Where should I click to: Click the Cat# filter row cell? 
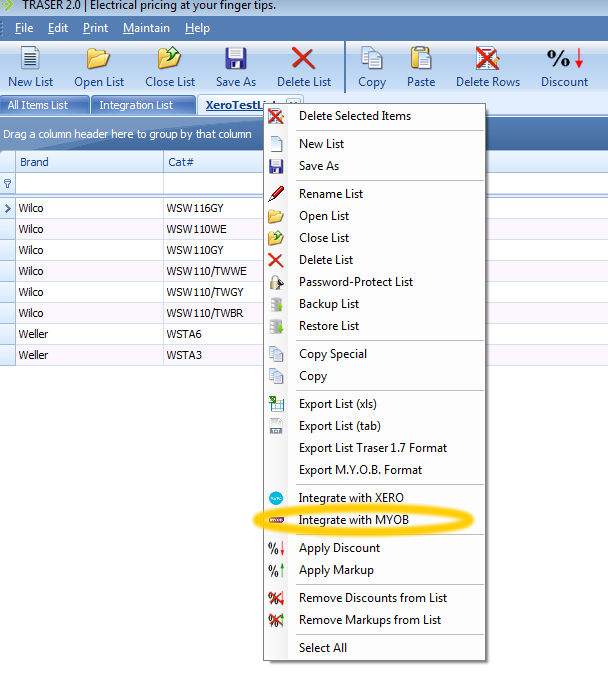coord(214,184)
